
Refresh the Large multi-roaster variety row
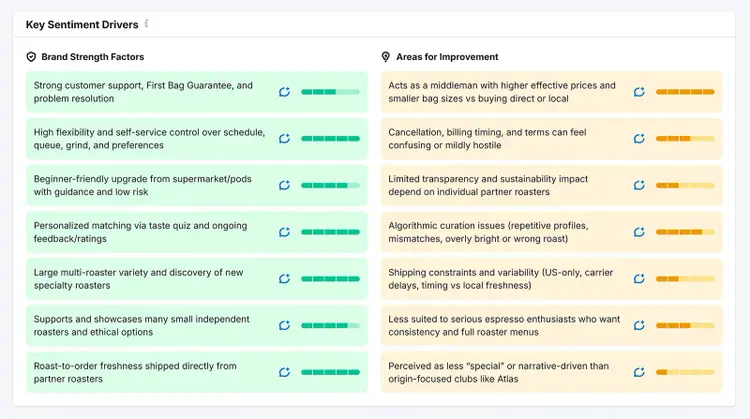coord(285,279)
